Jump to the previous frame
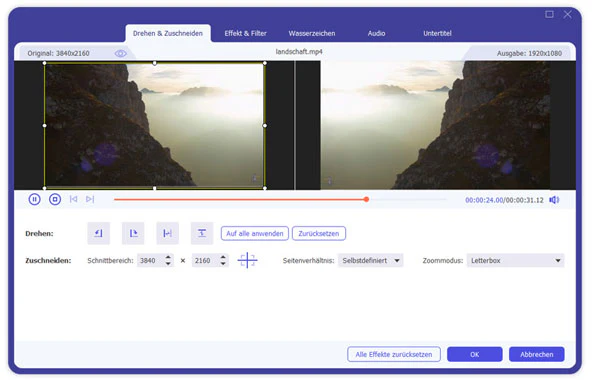The image size is (600, 380). [x=73, y=199]
